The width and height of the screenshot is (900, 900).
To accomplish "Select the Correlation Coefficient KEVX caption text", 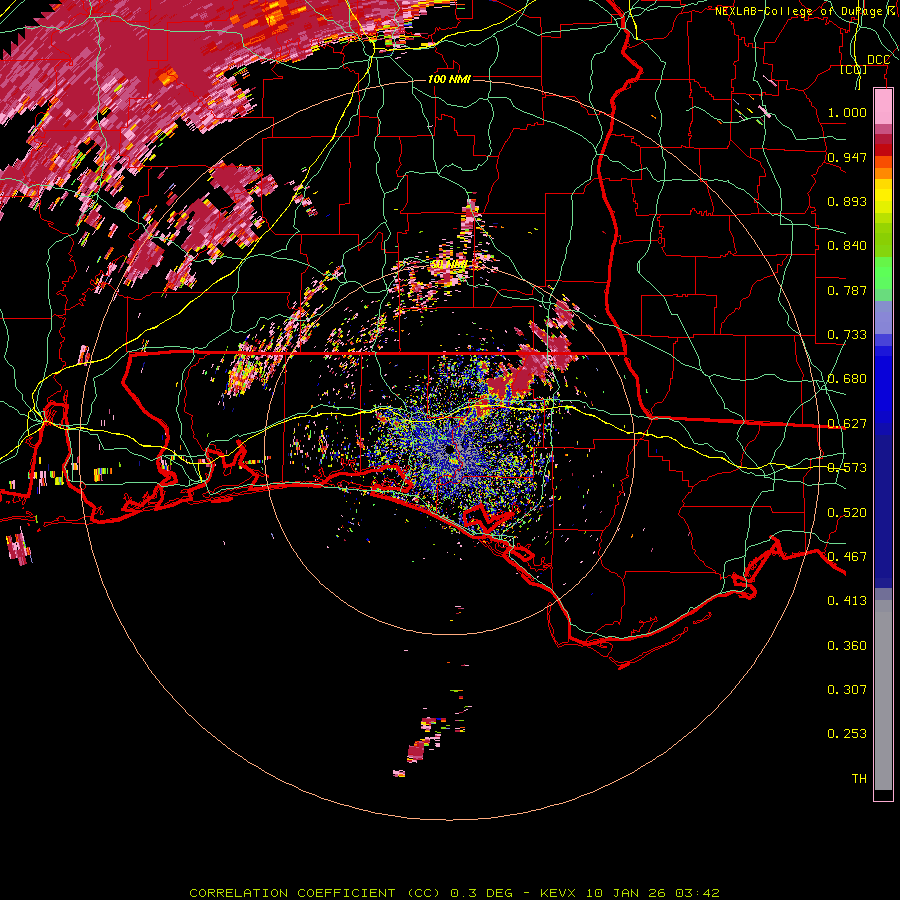I will point(454,893).
